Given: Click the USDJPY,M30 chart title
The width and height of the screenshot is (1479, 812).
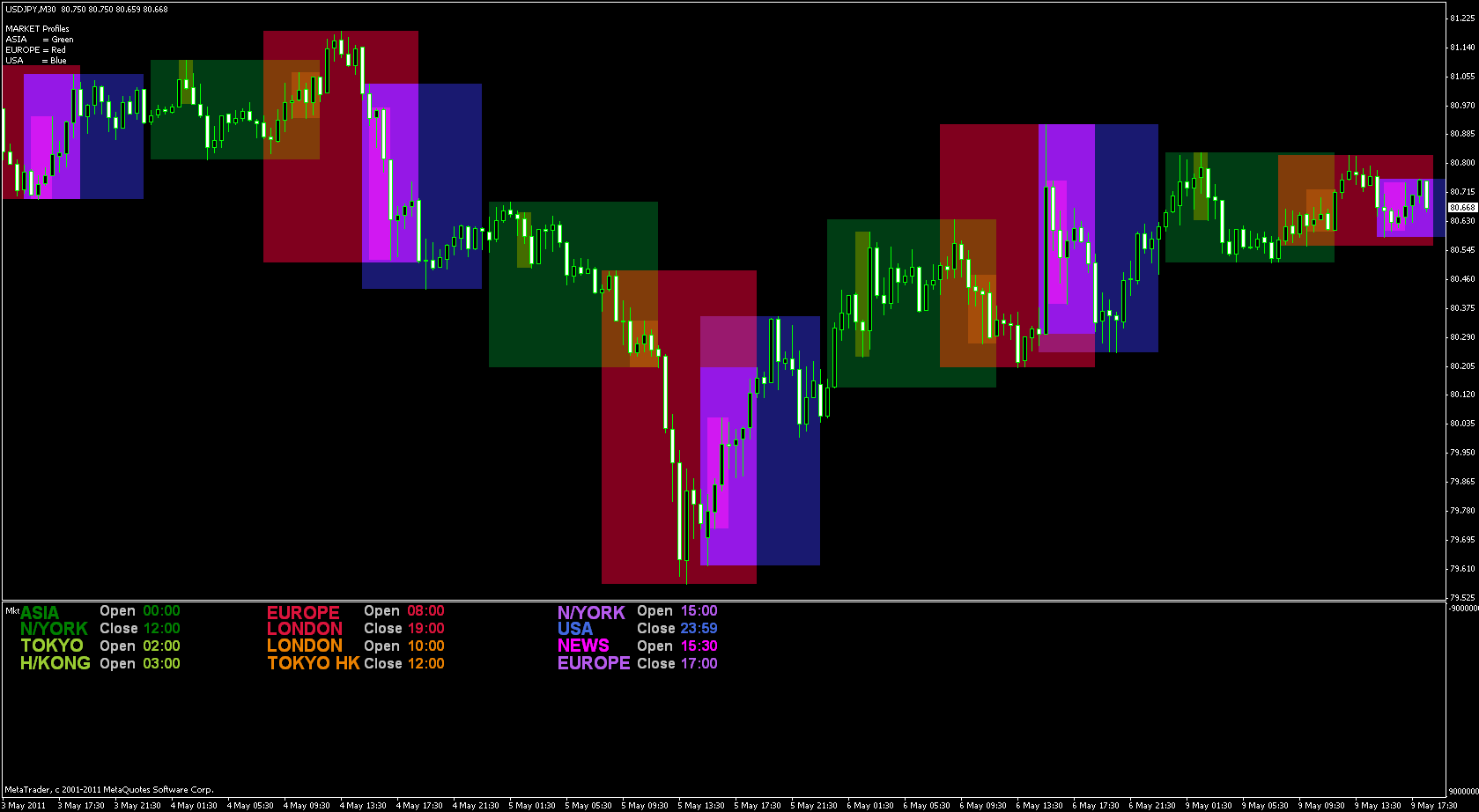Looking at the screenshot, I should point(32,9).
